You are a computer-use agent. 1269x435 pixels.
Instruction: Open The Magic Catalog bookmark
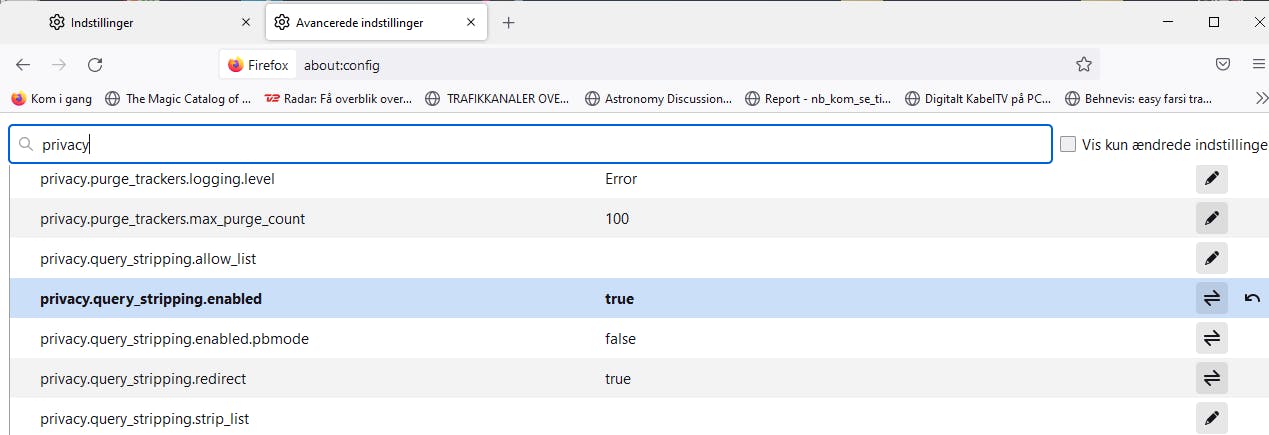coord(178,98)
